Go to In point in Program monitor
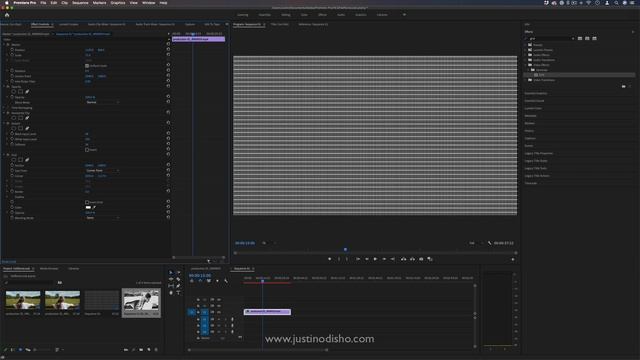Screen dimensions: 640x360 (358, 259)
